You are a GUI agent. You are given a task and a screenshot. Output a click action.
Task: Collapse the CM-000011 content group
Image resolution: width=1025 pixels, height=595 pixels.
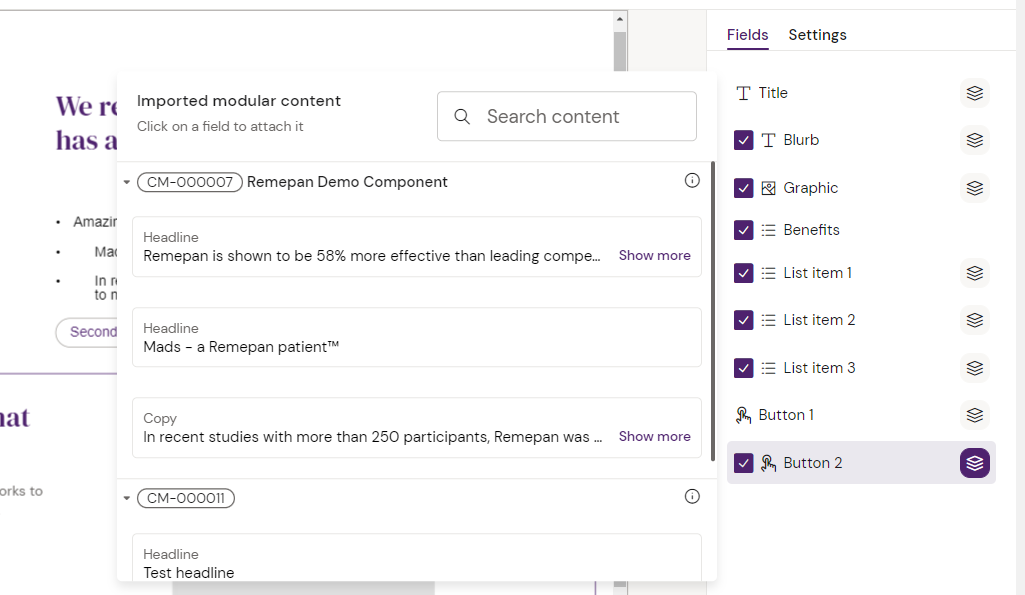tap(127, 498)
